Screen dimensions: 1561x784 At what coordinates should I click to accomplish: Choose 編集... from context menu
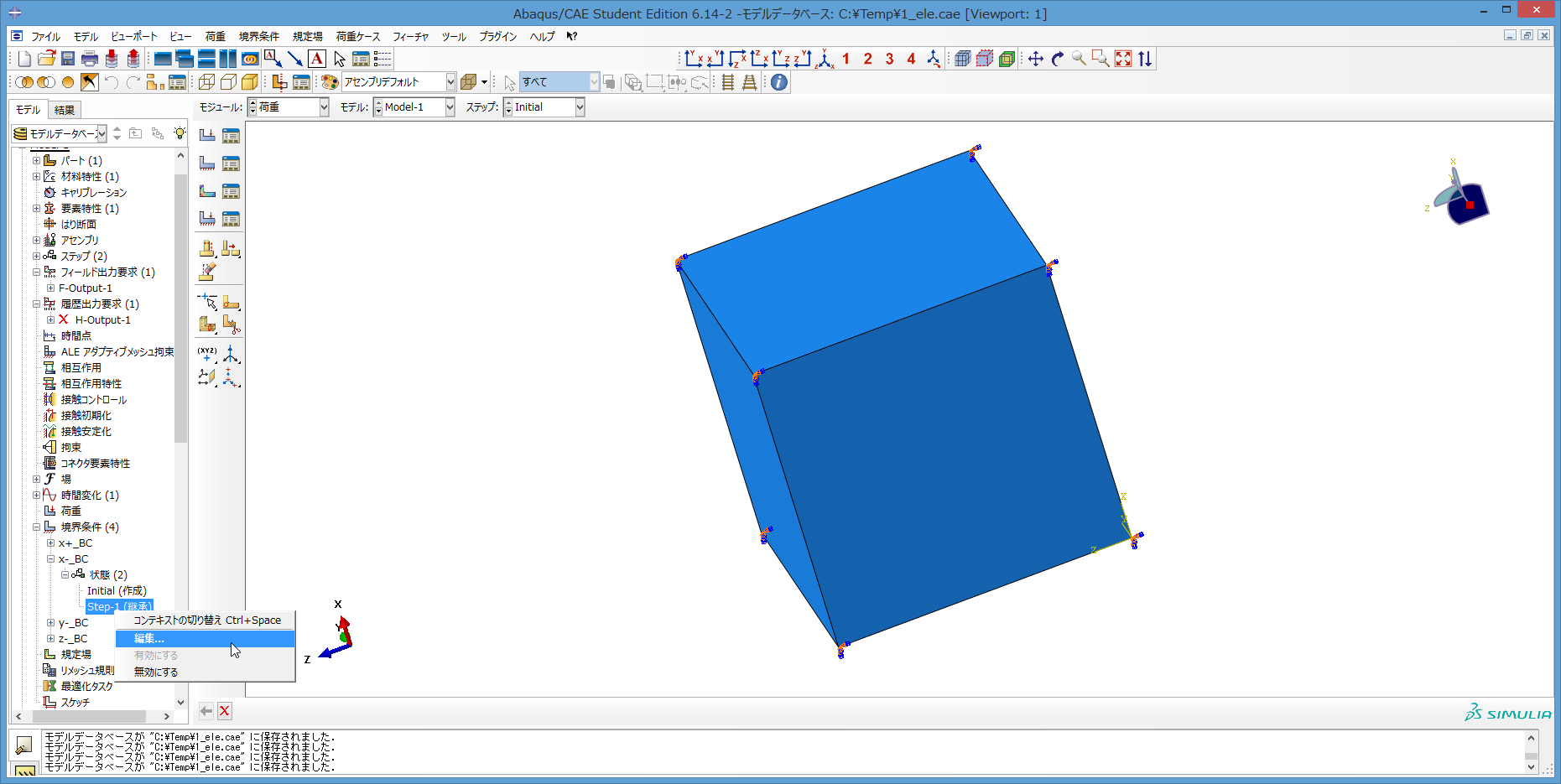(x=206, y=639)
